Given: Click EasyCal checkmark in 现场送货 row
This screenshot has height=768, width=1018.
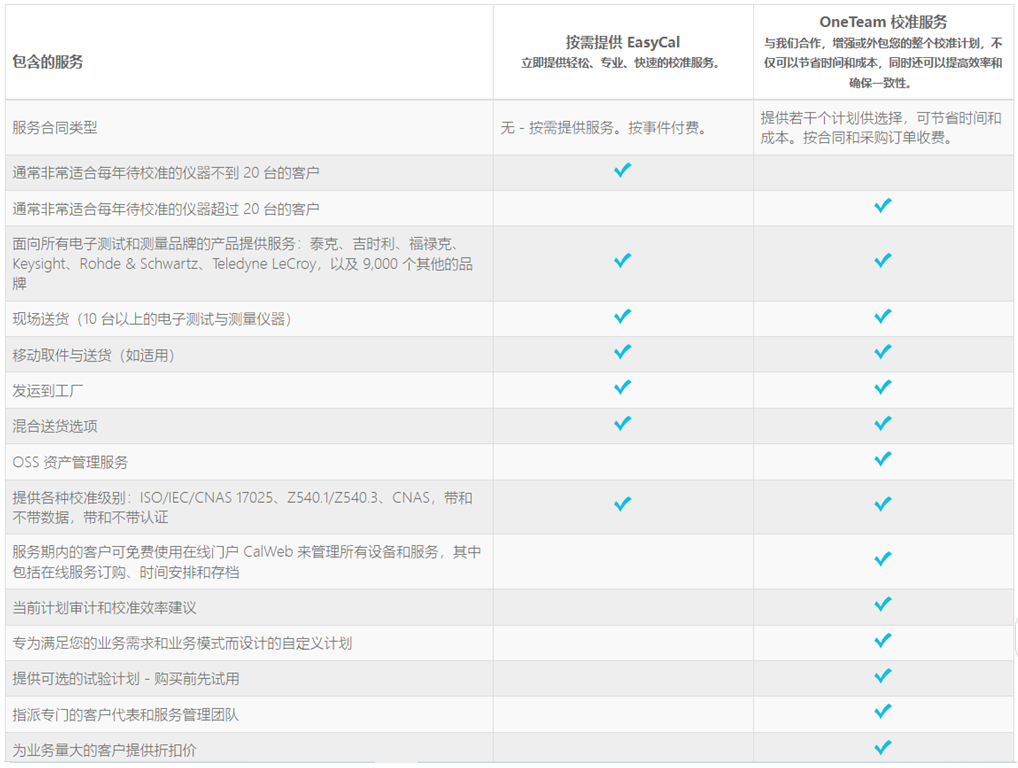Looking at the screenshot, I should click(x=622, y=317).
